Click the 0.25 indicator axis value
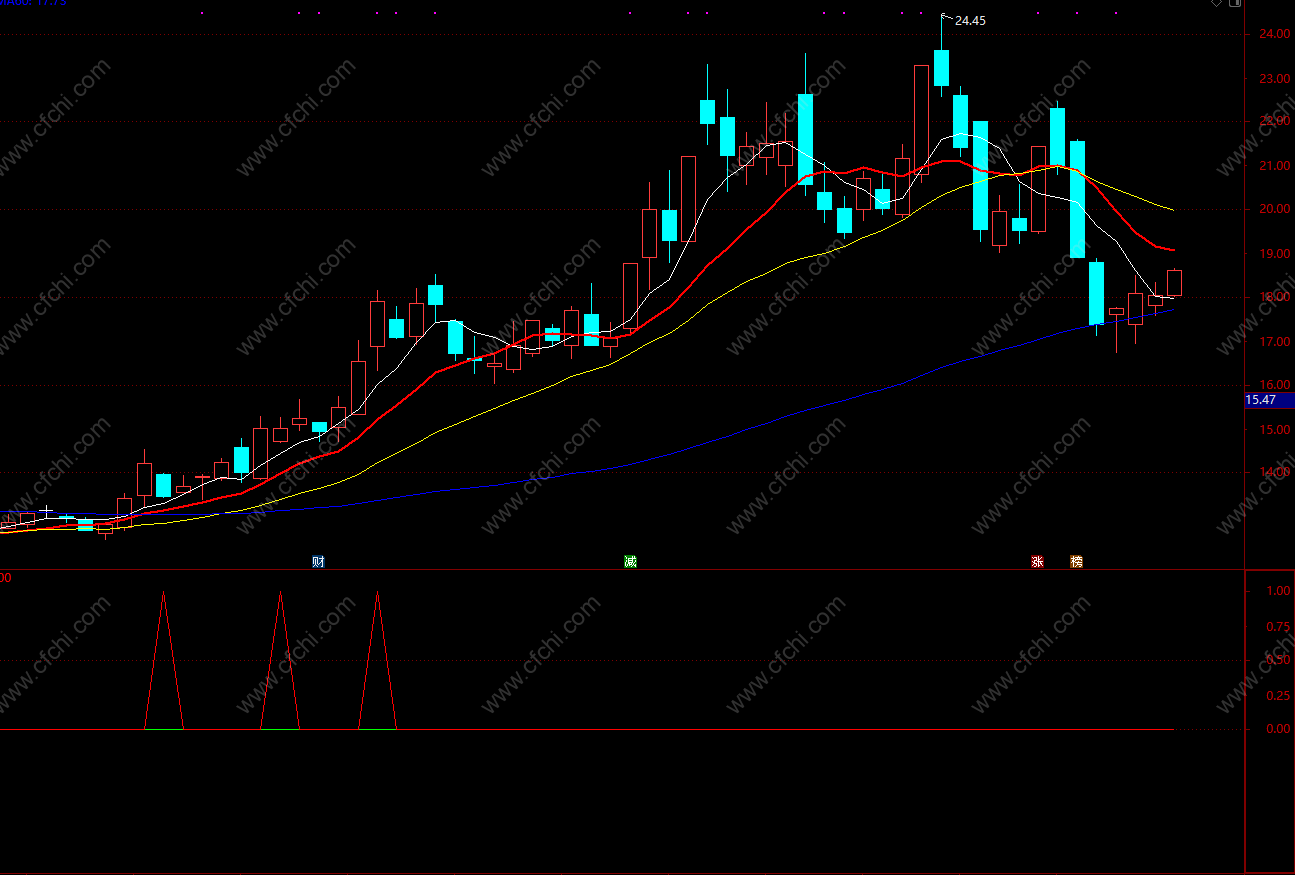This screenshot has width=1295, height=875. coord(1278,695)
